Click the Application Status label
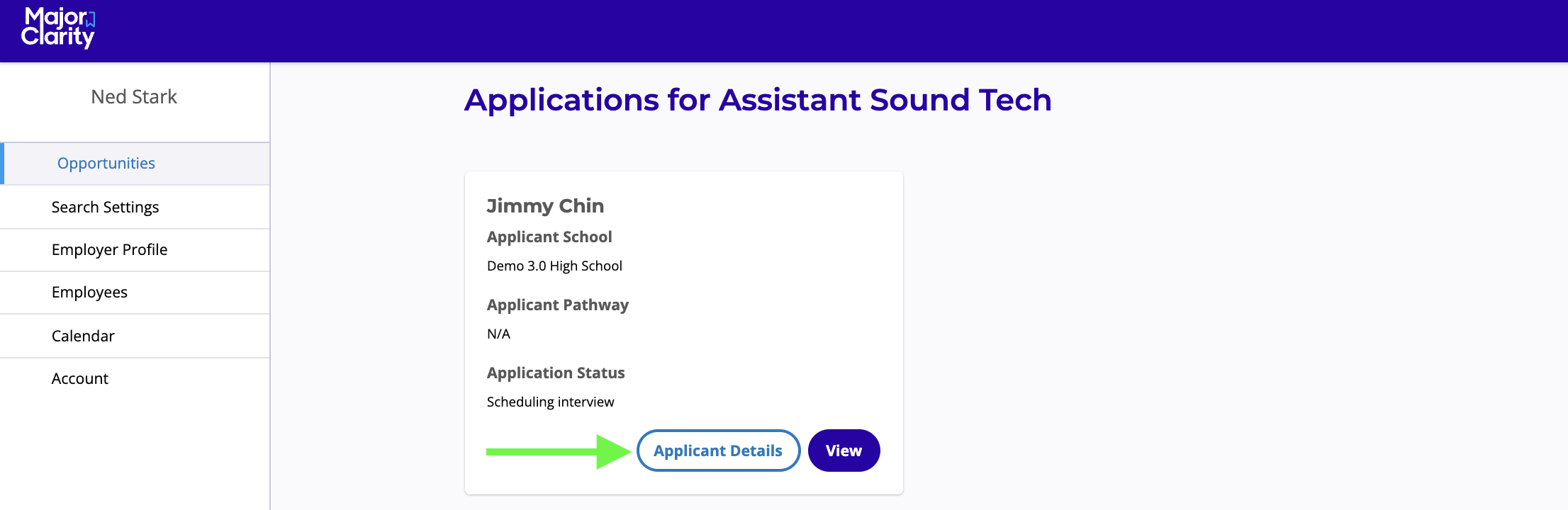Screen dimensions: 1568x510 click(x=556, y=373)
